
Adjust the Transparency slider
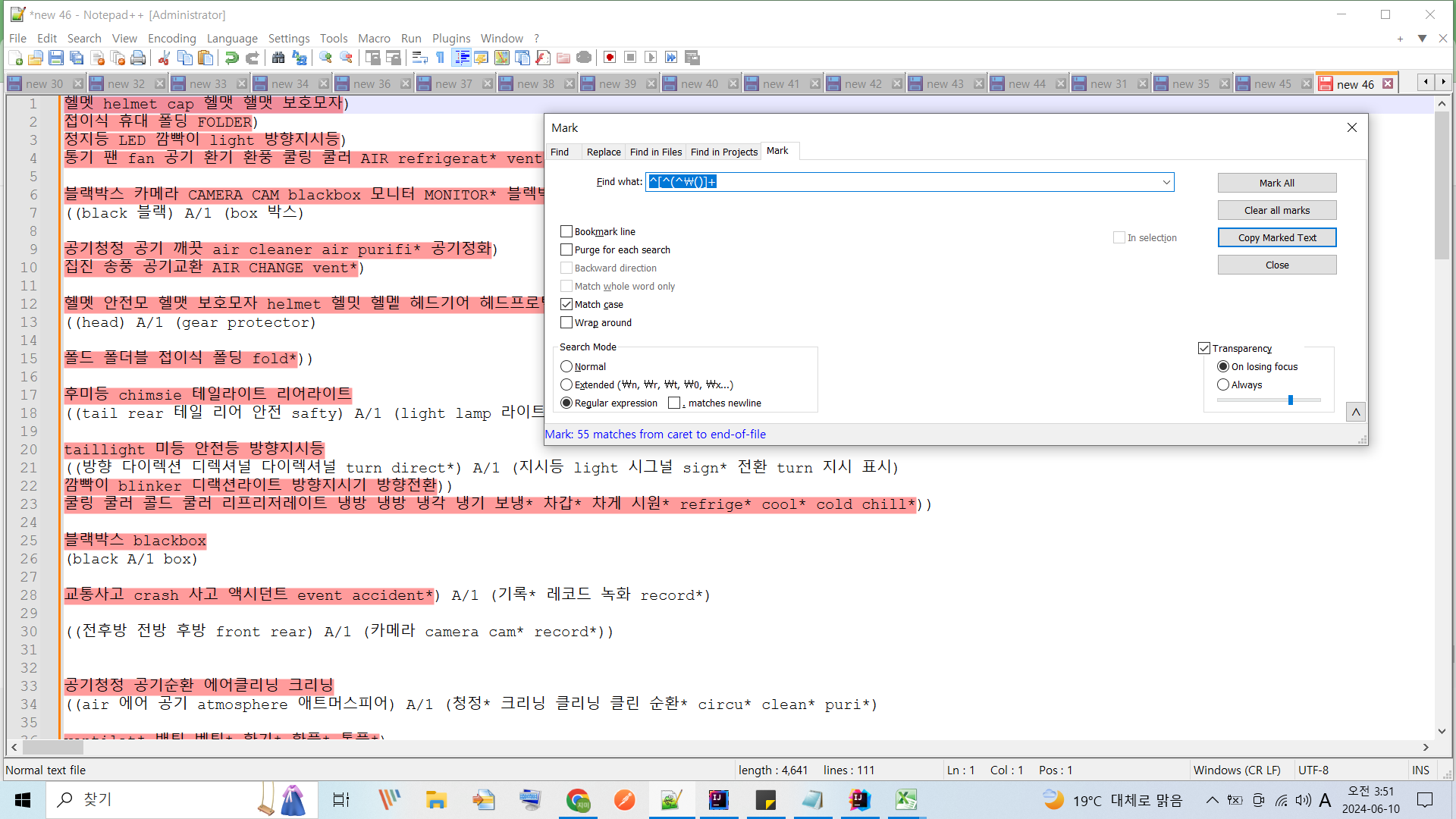(1290, 400)
